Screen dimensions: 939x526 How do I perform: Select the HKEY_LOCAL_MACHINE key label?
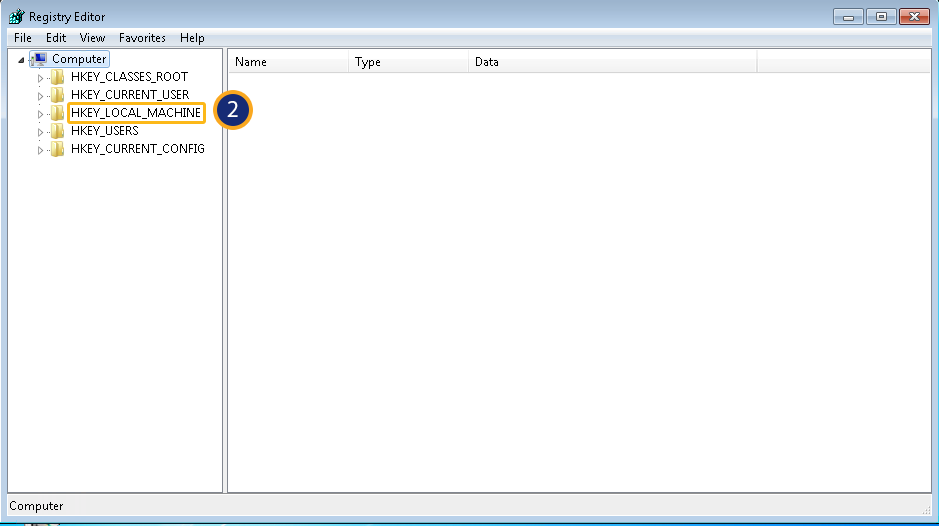[x=136, y=113]
